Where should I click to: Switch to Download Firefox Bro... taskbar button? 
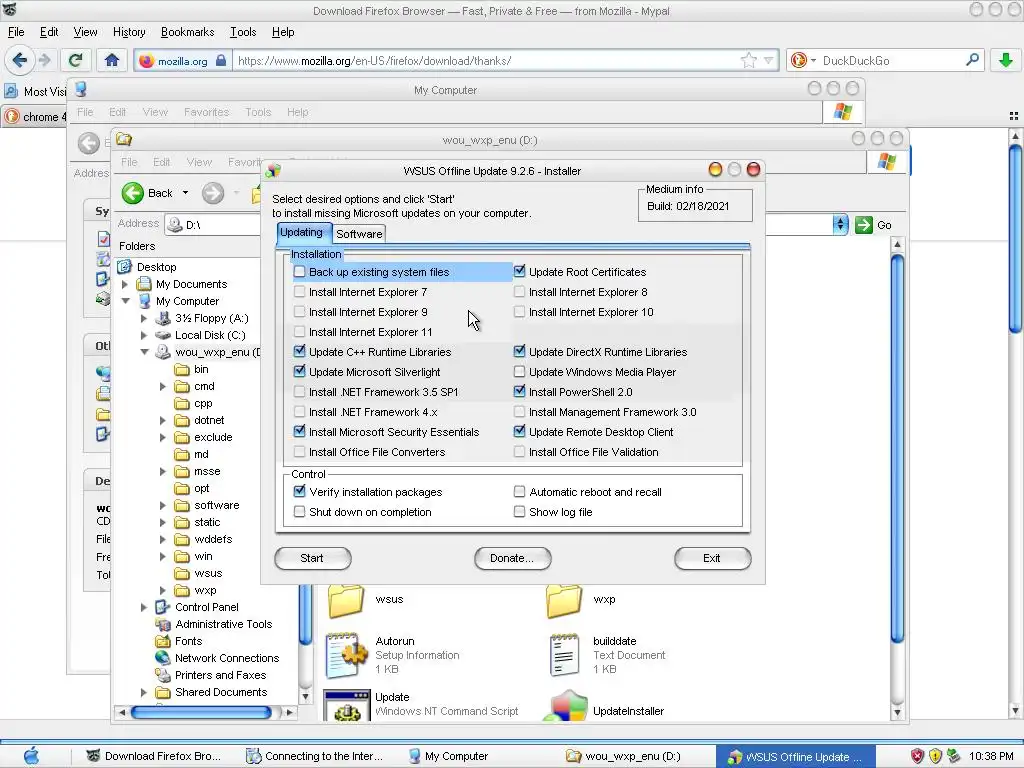tap(154, 756)
